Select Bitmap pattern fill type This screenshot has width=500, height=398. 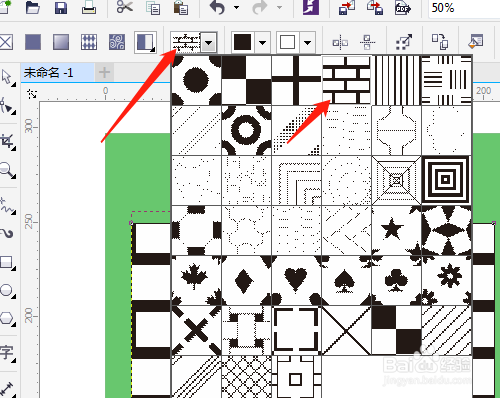click(117, 42)
